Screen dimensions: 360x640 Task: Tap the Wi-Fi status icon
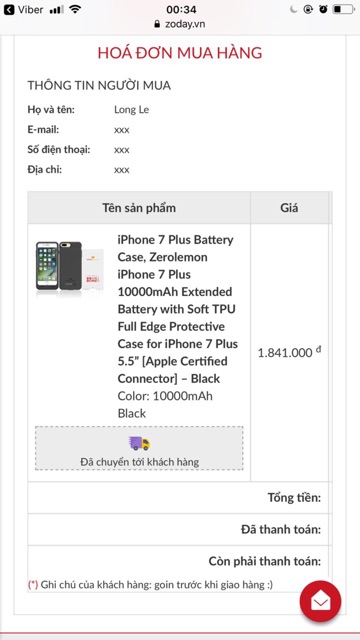click(75, 9)
